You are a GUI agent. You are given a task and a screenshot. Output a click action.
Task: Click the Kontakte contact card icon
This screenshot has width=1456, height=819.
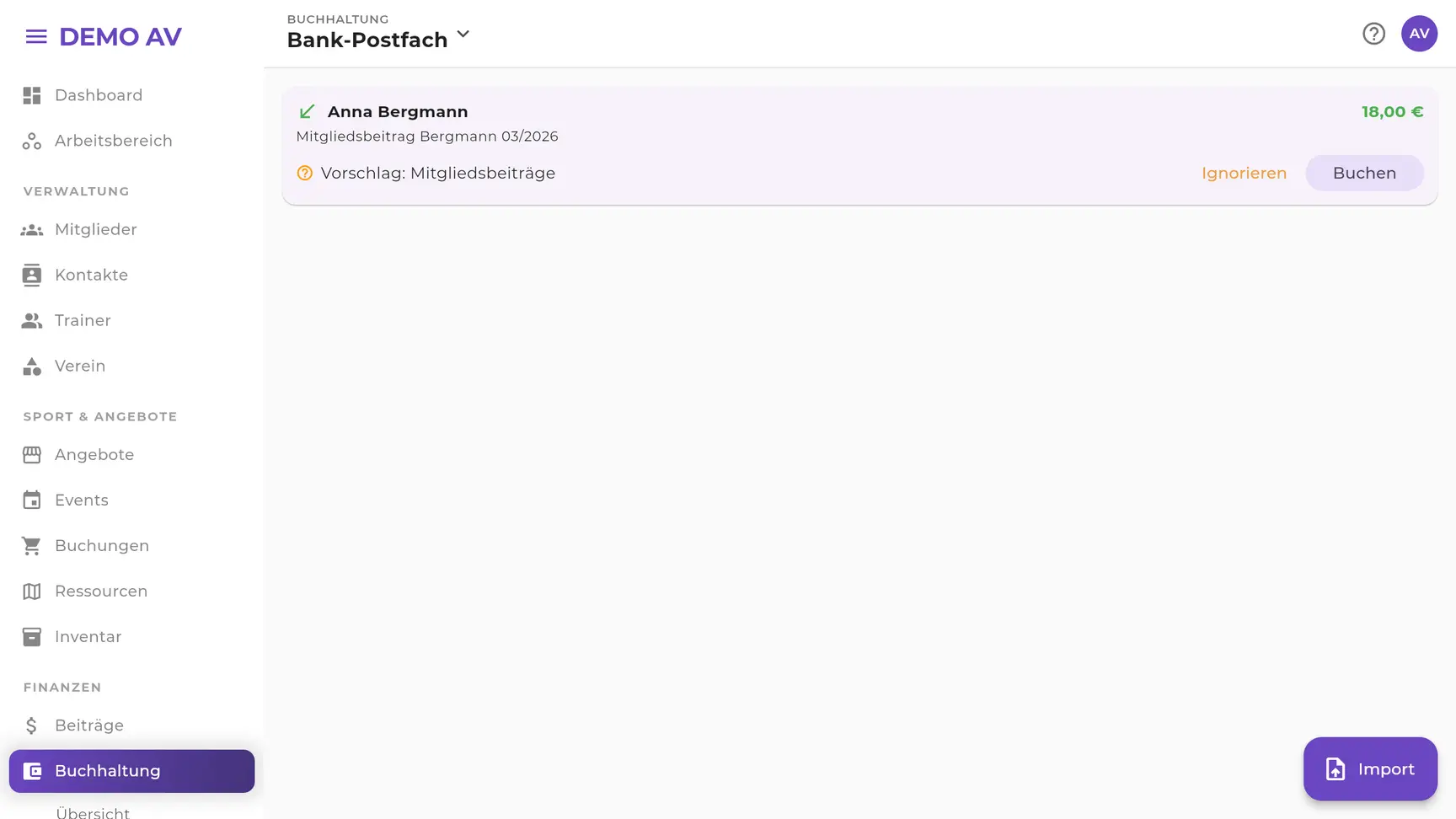[32, 275]
